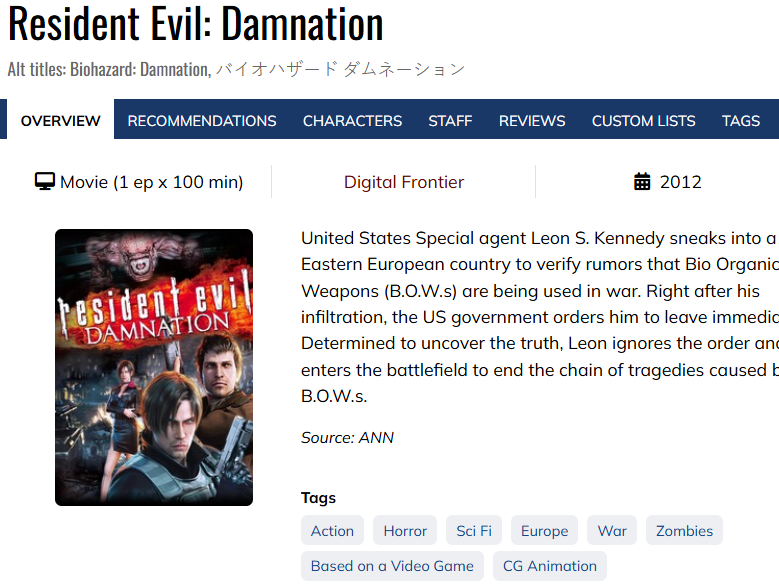Switch to the Recommendations tab
The height and width of the screenshot is (587, 779).
[x=202, y=121]
